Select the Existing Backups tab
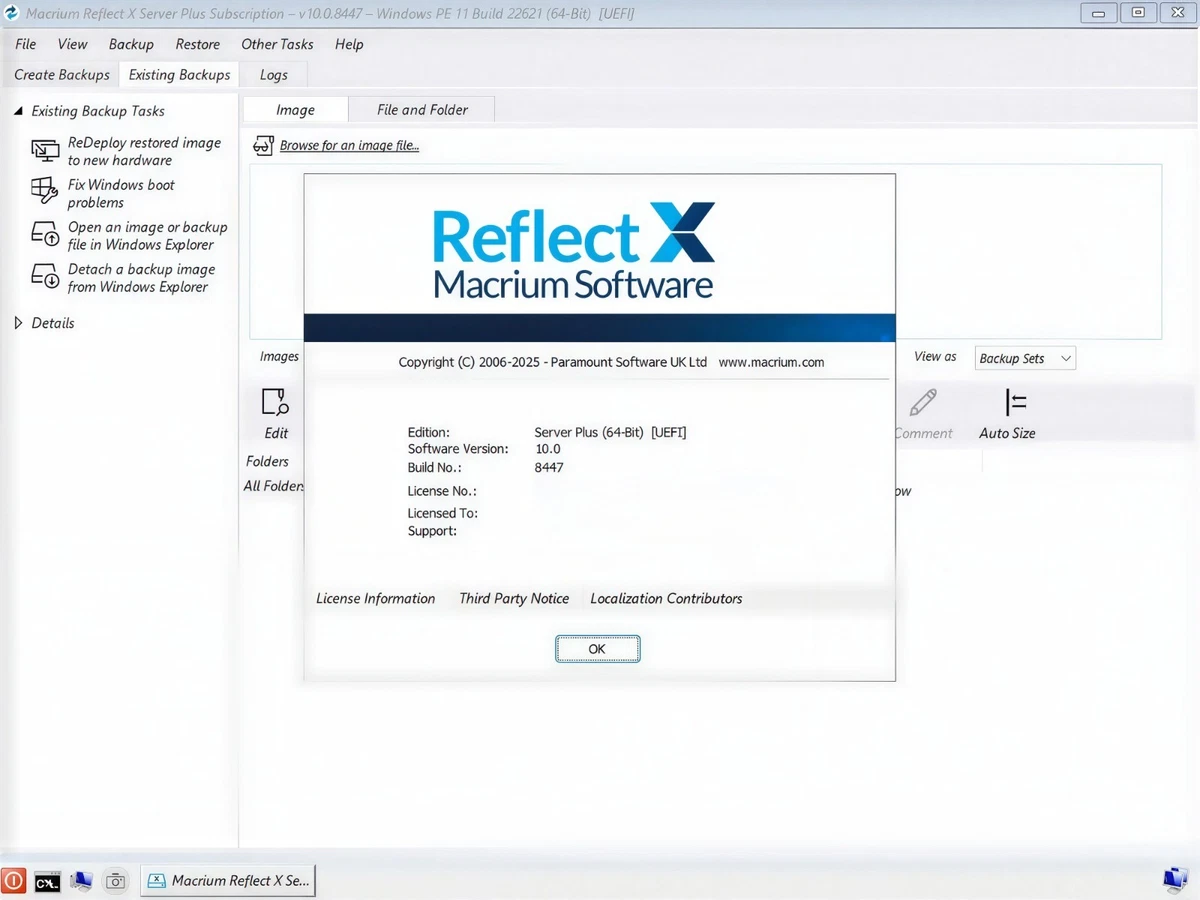This screenshot has width=1200, height=900. (180, 75)
